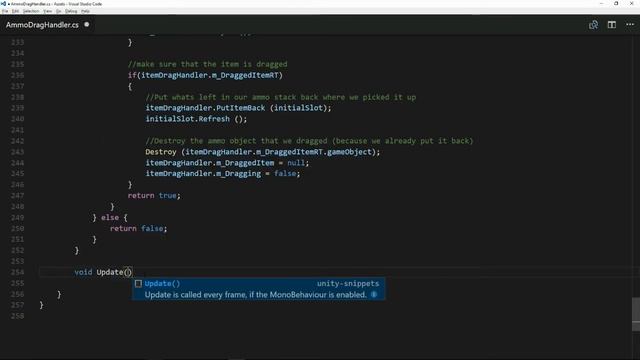Open the Edit menu
Image resolution: width=640 pixels, height=360 pixels.
coord(16,11)
